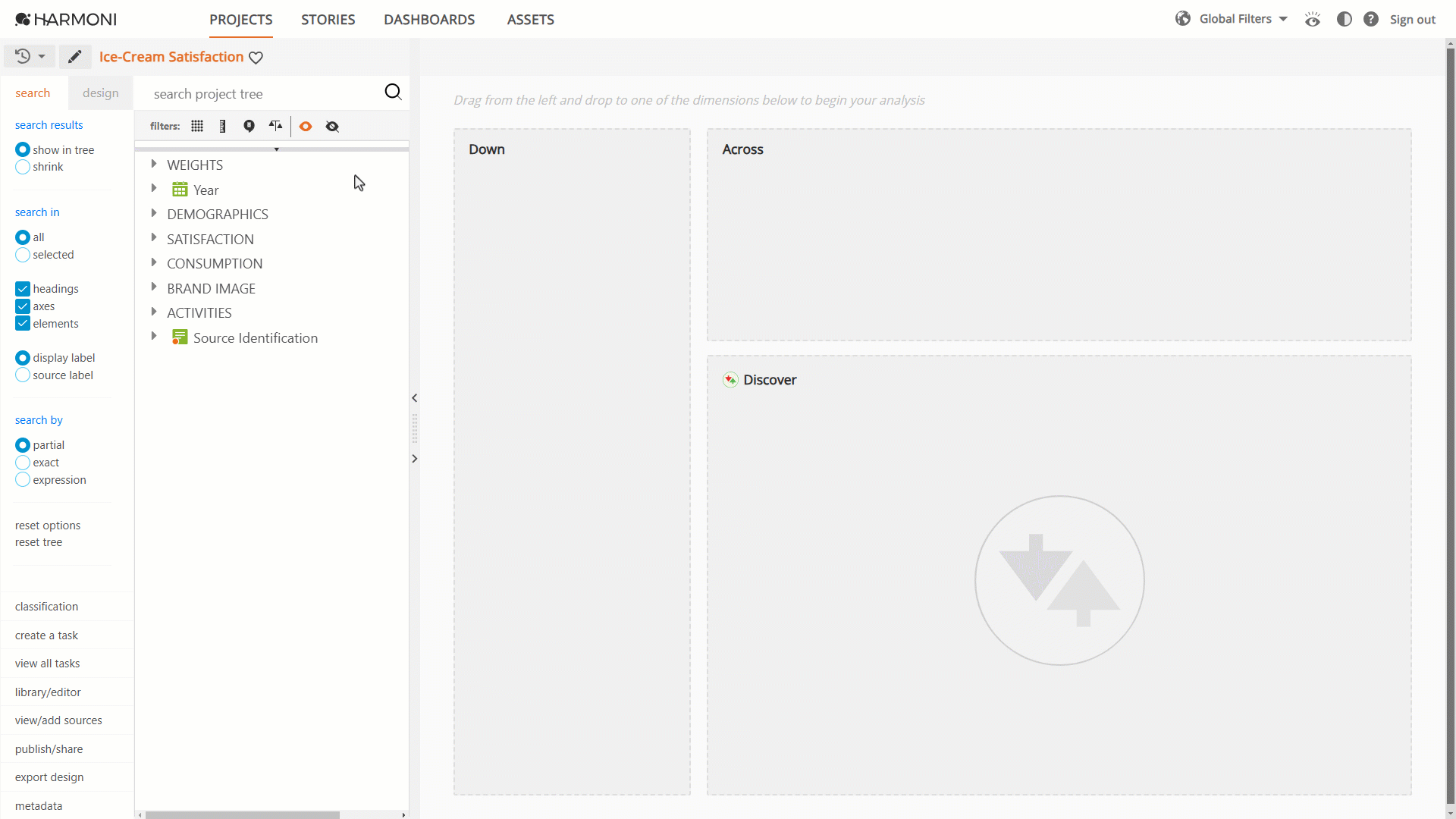
Task: Uncheck the axes checkbox
Action: pyautogui.click(x=23, y=306)
